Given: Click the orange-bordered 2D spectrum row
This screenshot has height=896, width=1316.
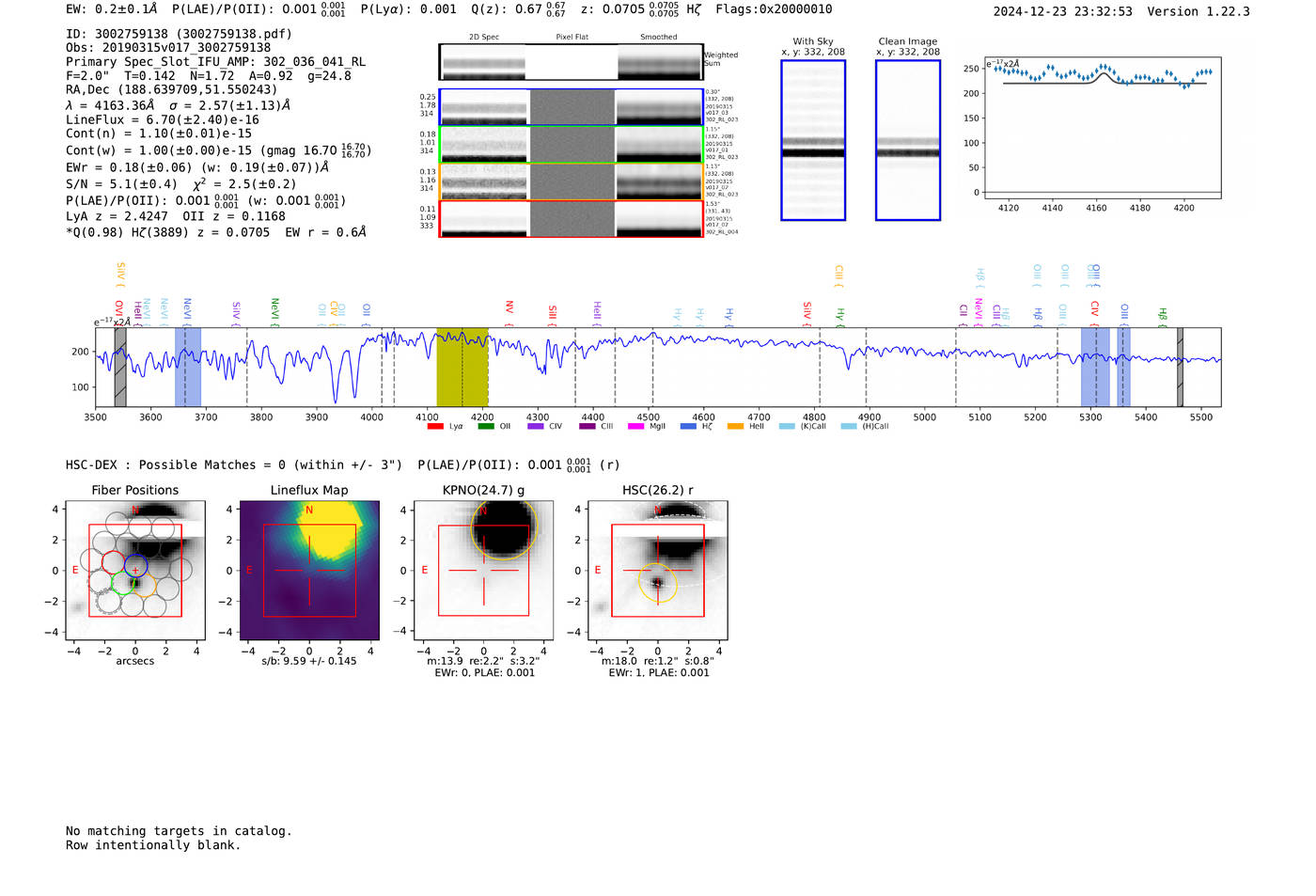Looking at the screenshot, I should pyautogui.click(x=572, y=181).
